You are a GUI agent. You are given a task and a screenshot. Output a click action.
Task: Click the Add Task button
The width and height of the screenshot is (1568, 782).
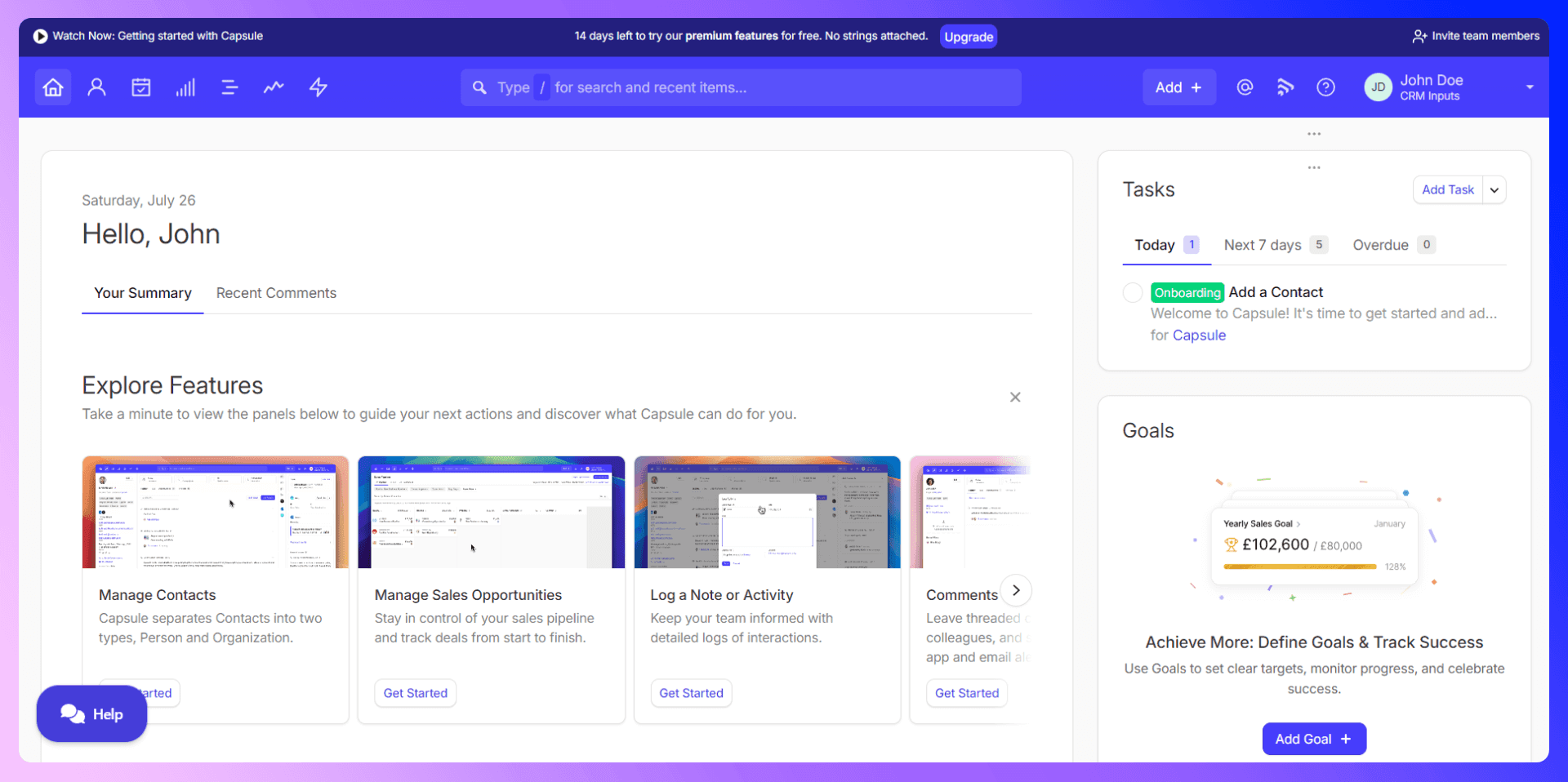(1448, 190)
